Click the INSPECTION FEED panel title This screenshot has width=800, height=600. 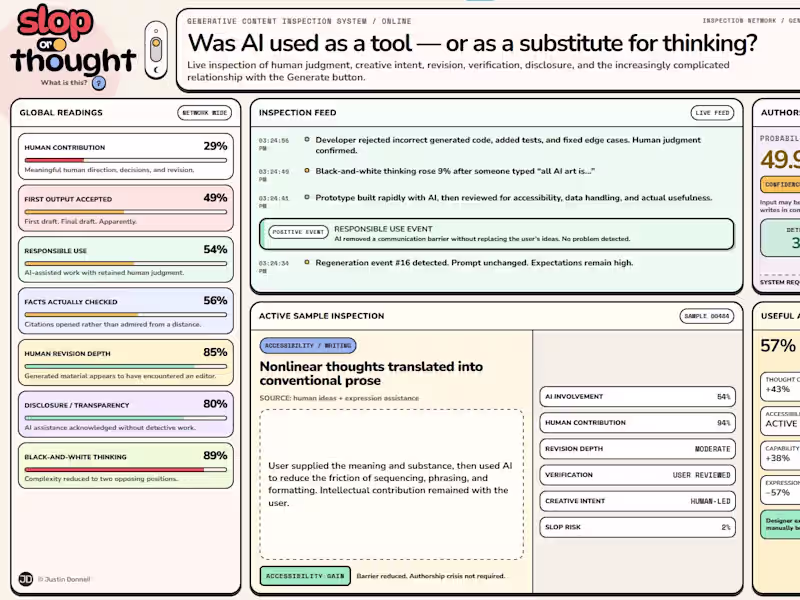click(297, 113)
